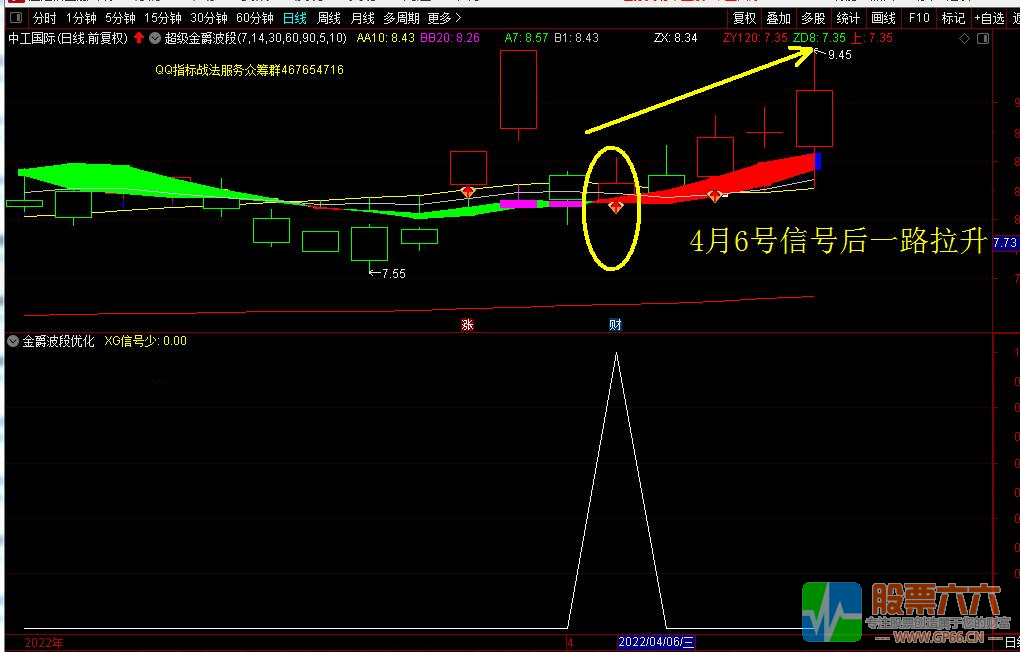The width and height of the screenshot is (1020, 652).
Task: Expand the 金爵波段优化 indicator dropdown
Action: coord(12,341)
